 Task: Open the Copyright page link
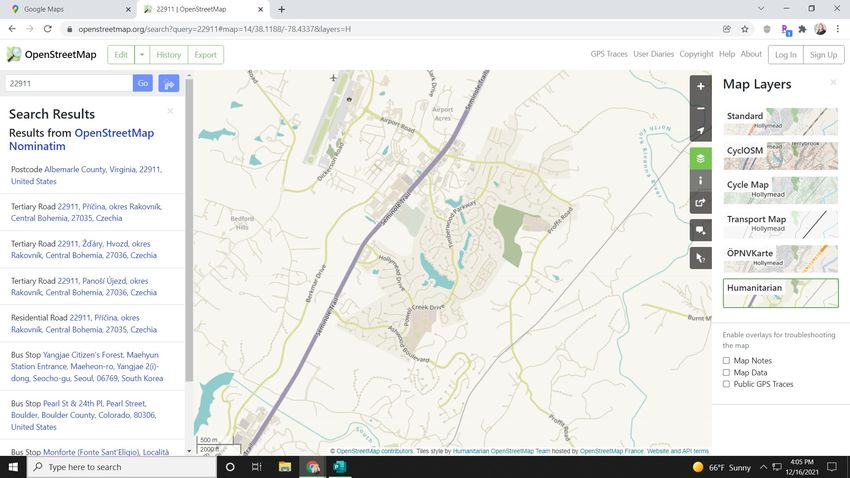[696, 54]
